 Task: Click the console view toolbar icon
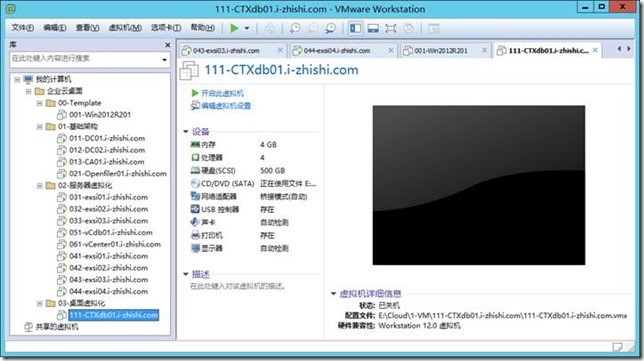click(x=434, y=28)
